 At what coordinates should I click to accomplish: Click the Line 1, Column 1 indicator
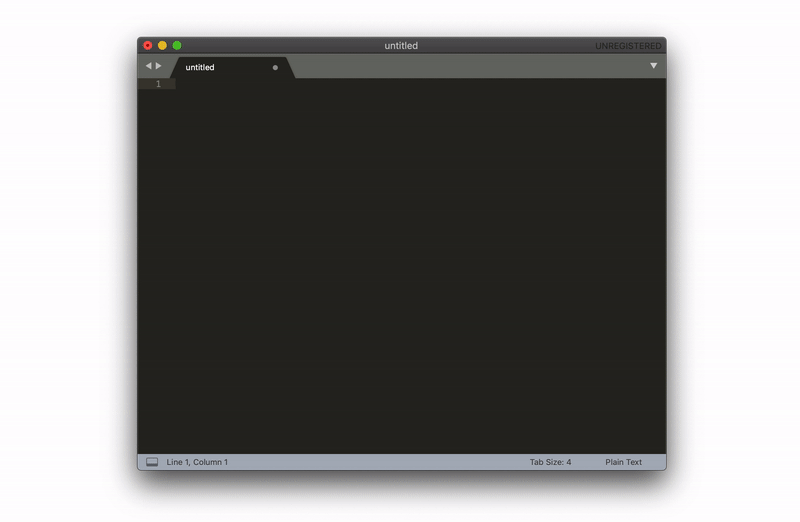coord(197,462)
